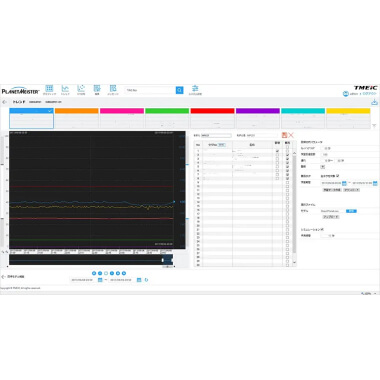Click the PlanetMeister logo
Viewport: 380px width, 380px height.
pyautogui.click(x=20, y=91)
